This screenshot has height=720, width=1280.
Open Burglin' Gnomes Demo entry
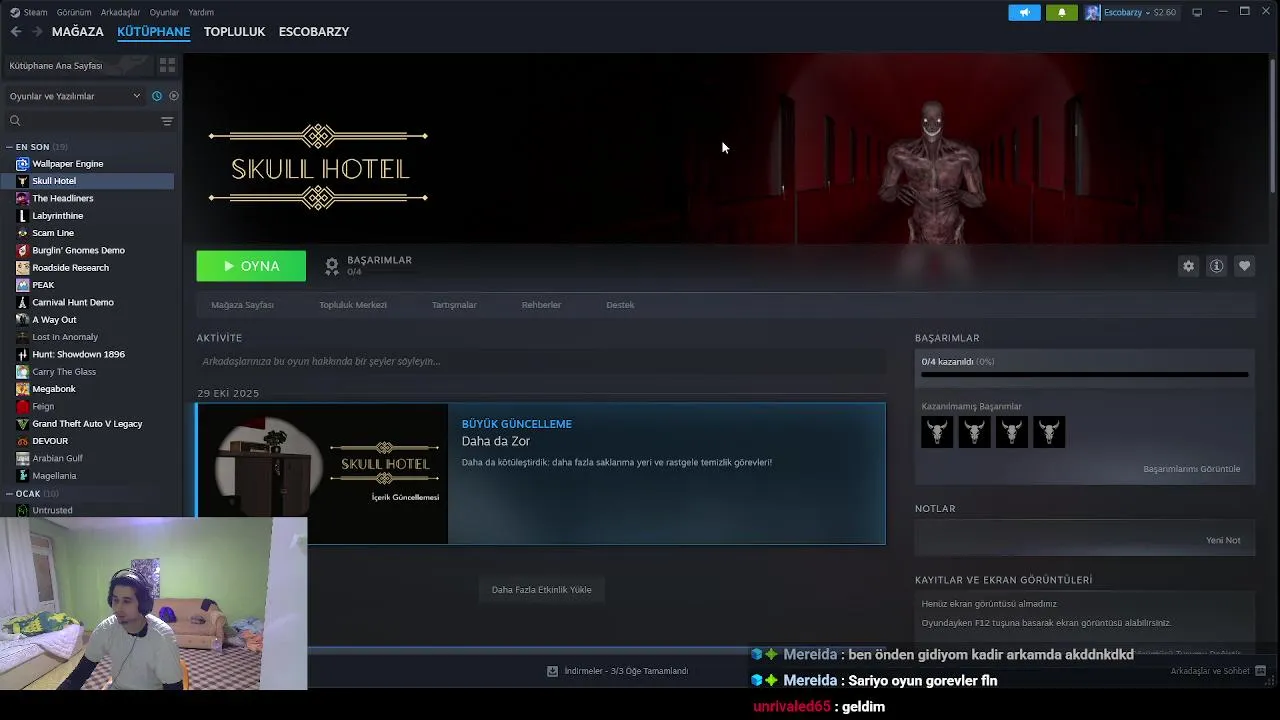78,250
